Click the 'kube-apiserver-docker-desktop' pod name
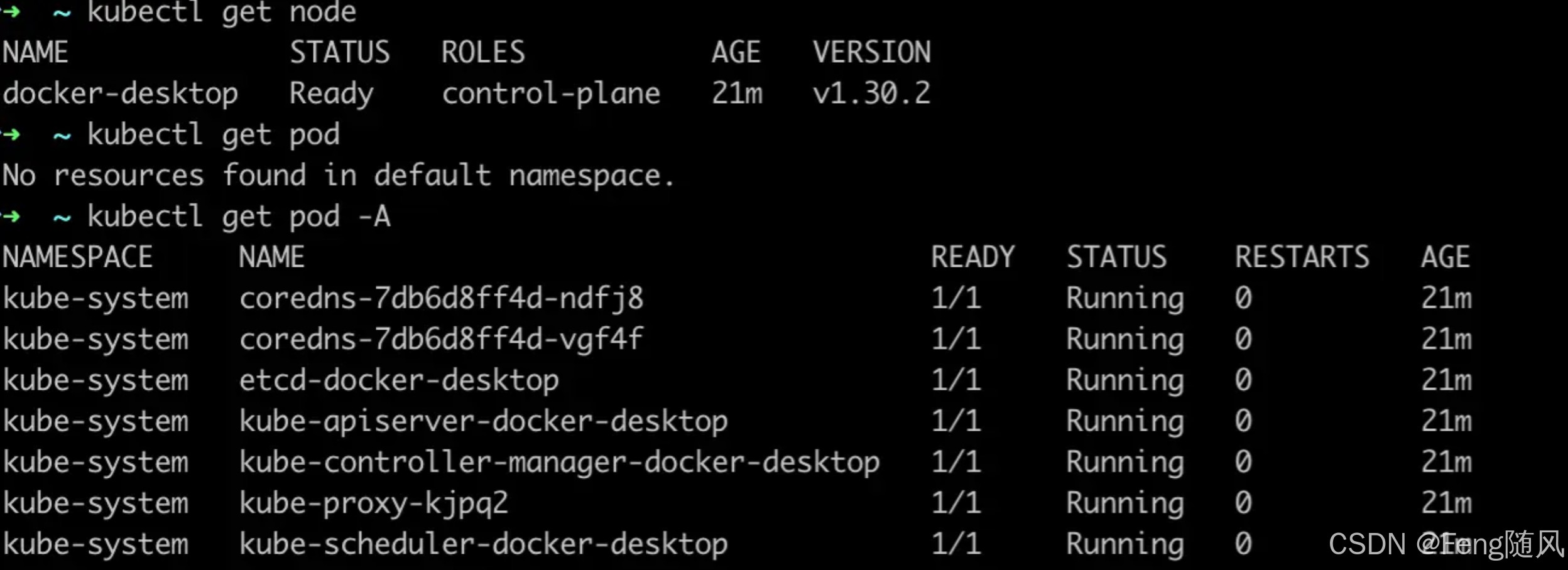The height and width of the screenshot is (570, 1568). (x=483, y=422)
